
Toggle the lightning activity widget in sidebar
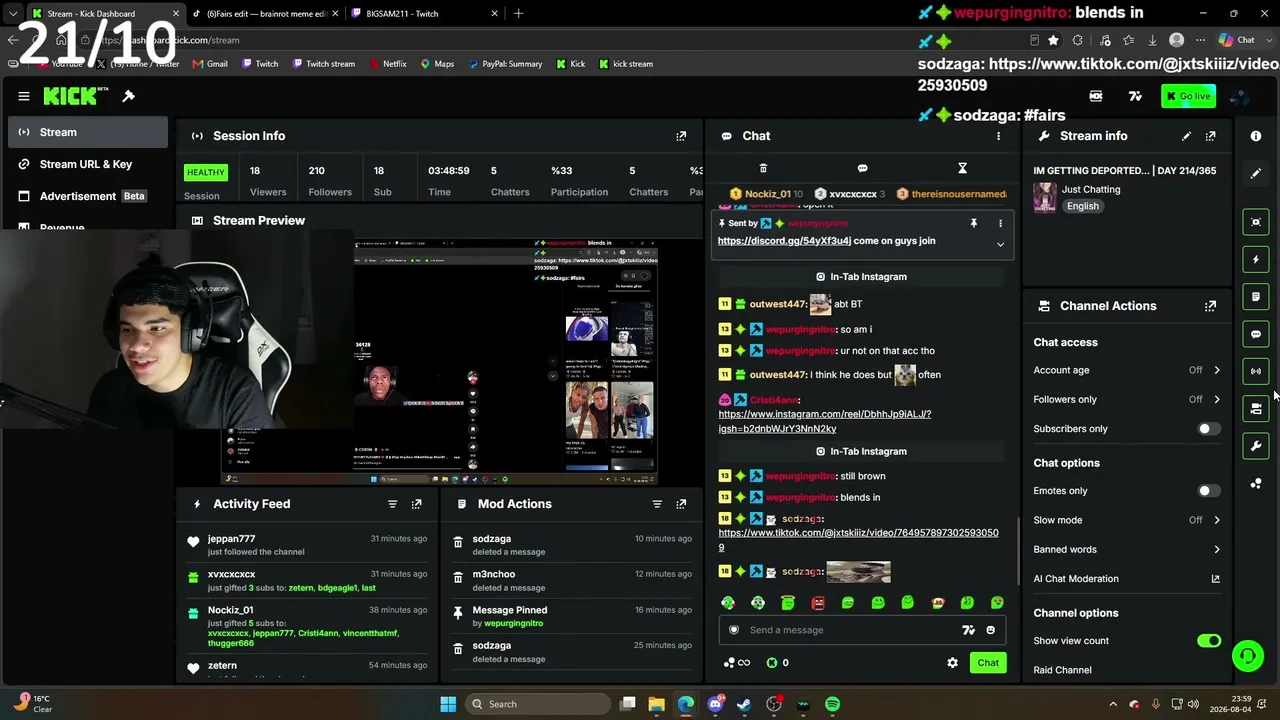point(1256,259)
